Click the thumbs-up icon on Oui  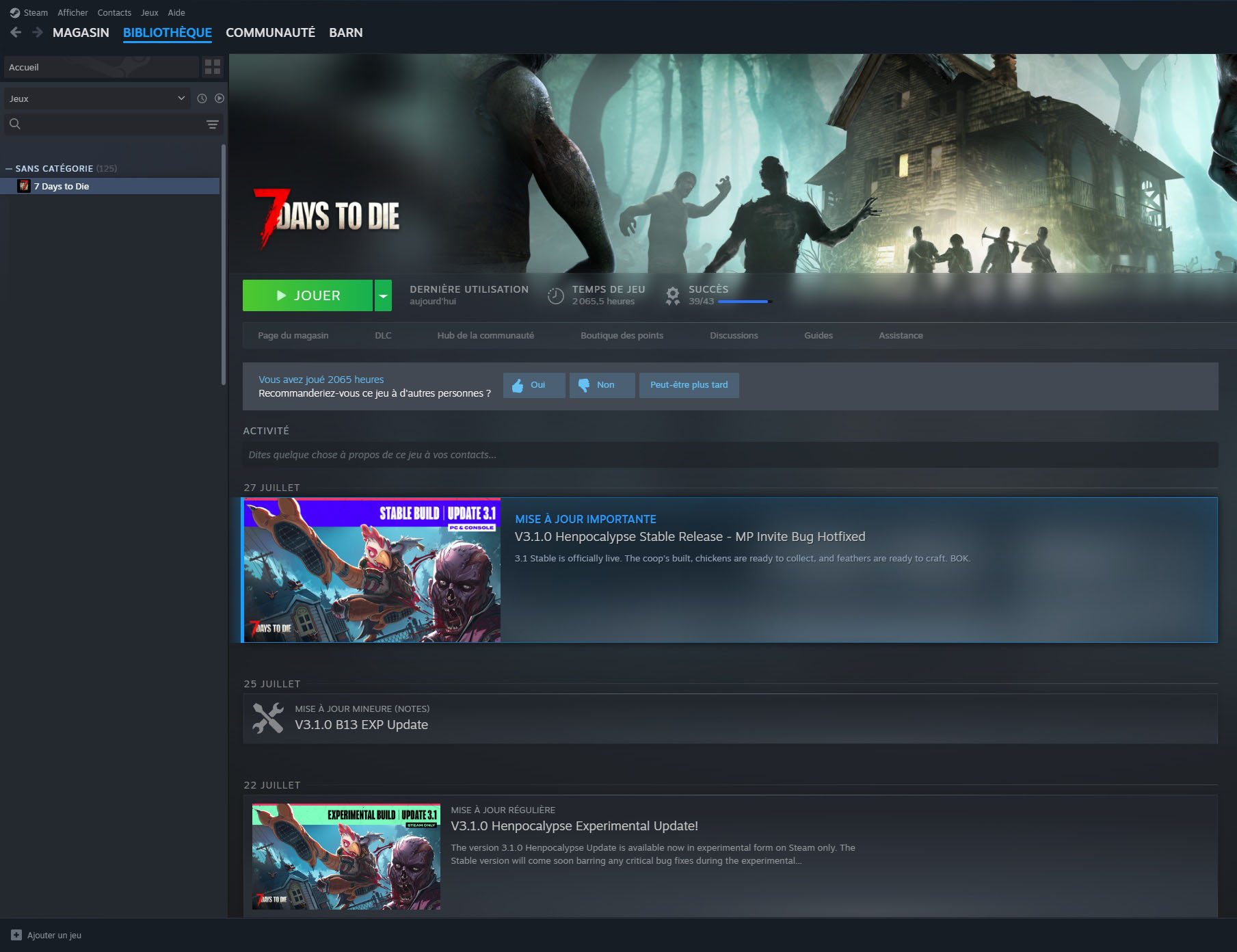pyautogui.click(x=518, y=386)
